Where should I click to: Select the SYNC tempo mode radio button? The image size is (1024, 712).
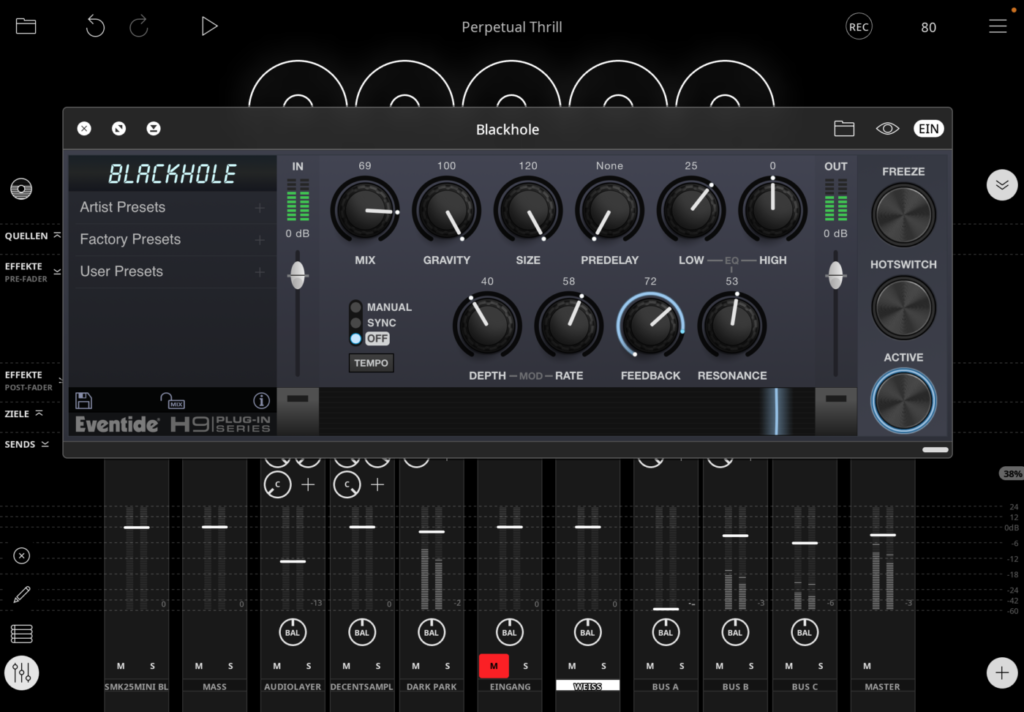(356, 323)
